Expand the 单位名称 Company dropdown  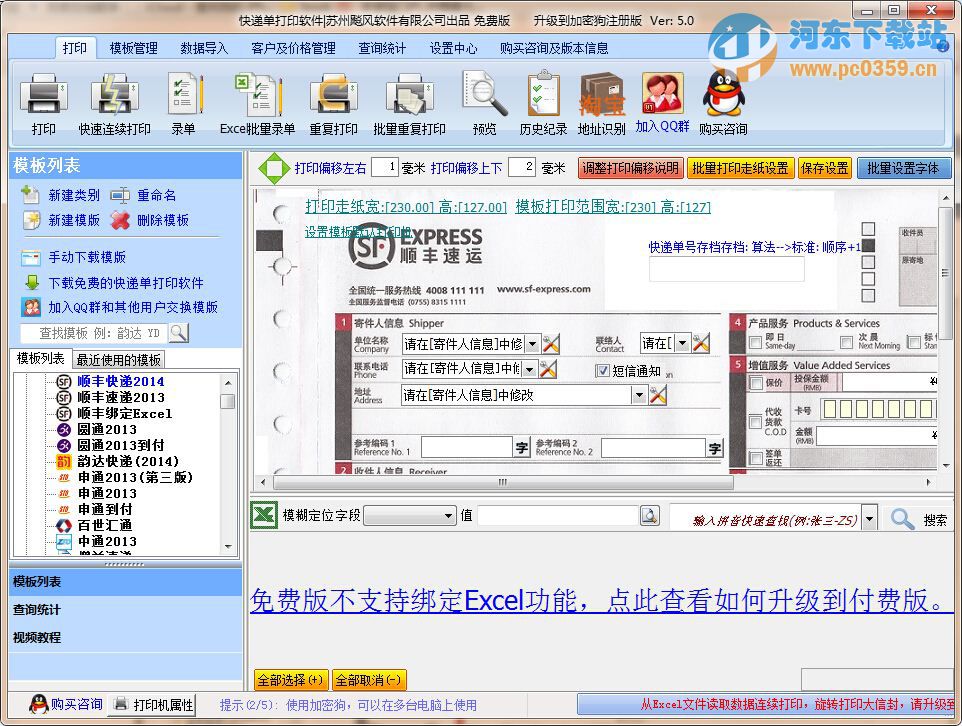point(532,344)
